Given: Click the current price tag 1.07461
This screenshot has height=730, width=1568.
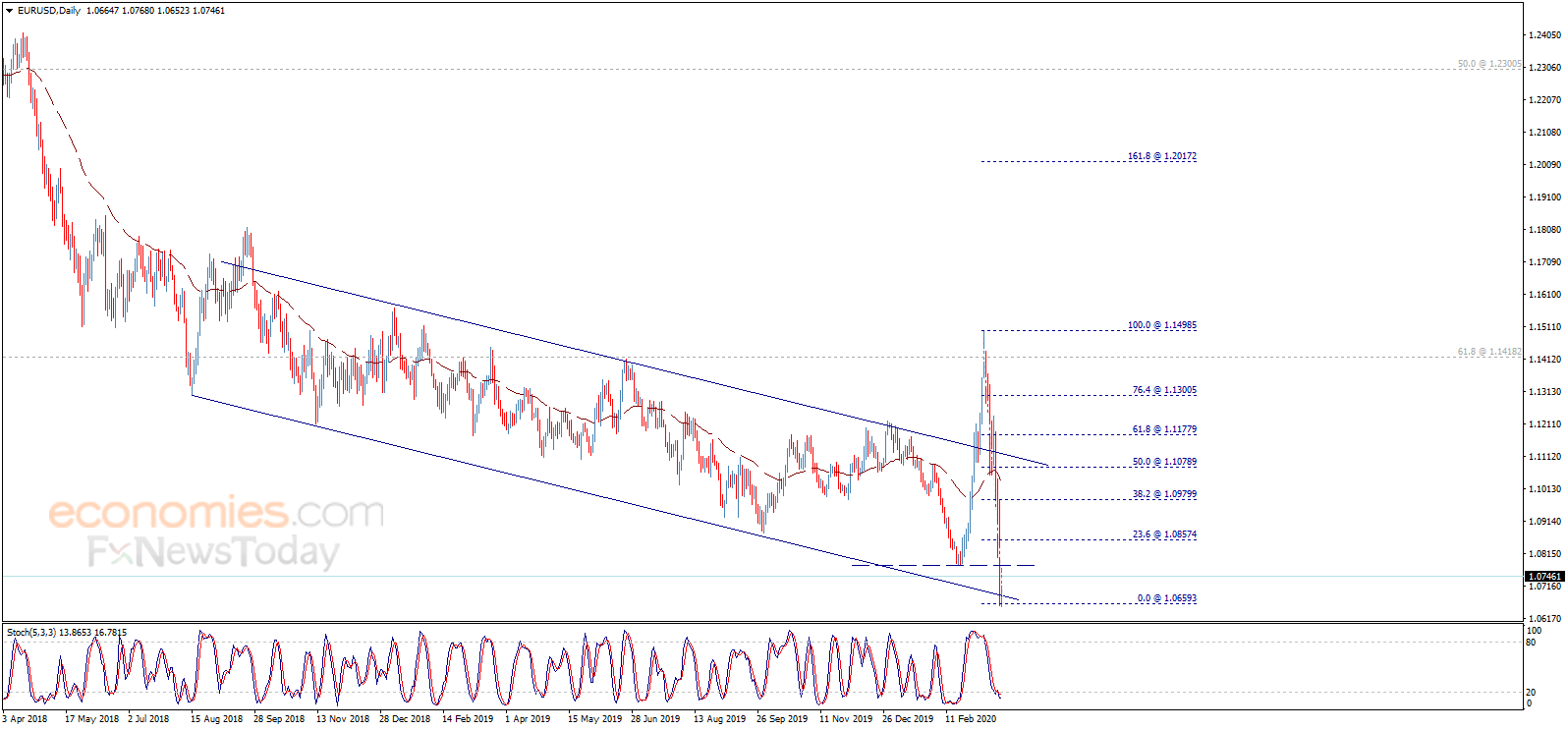Looking at the screenshot, I should click(x=1544, y=577).
